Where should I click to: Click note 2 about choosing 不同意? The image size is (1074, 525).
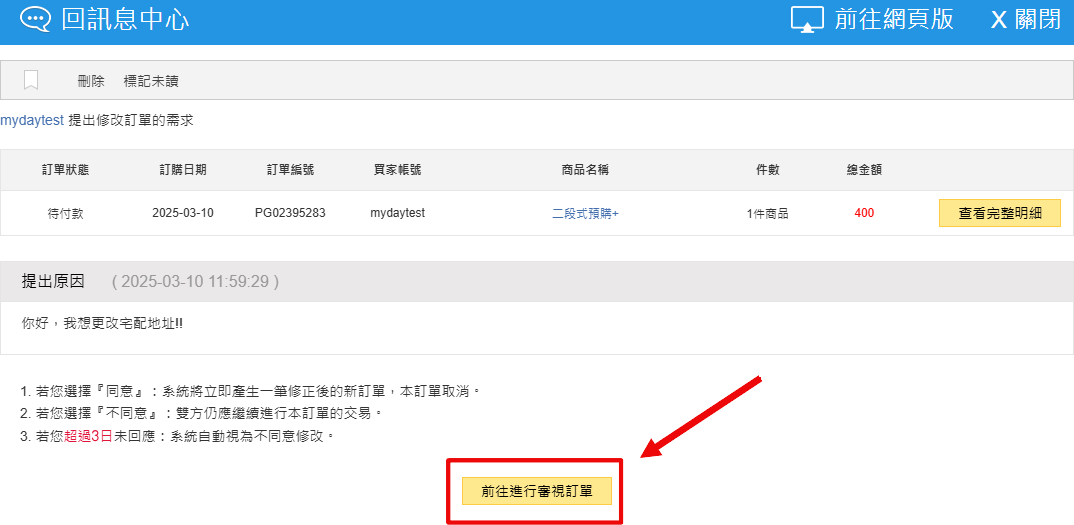tap(201, 414)
